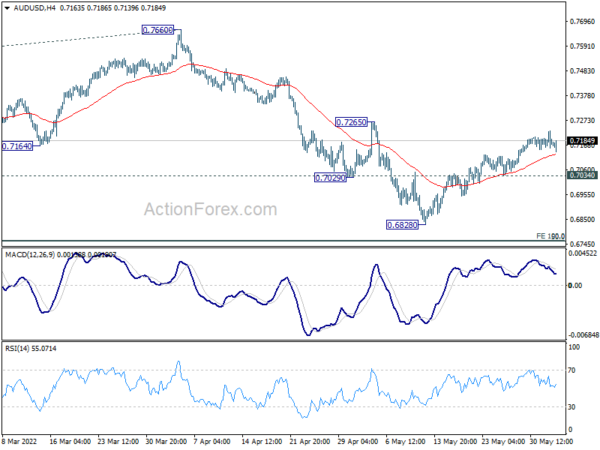Click the 7 Apr 04:00 date label

tap(211, 442)
